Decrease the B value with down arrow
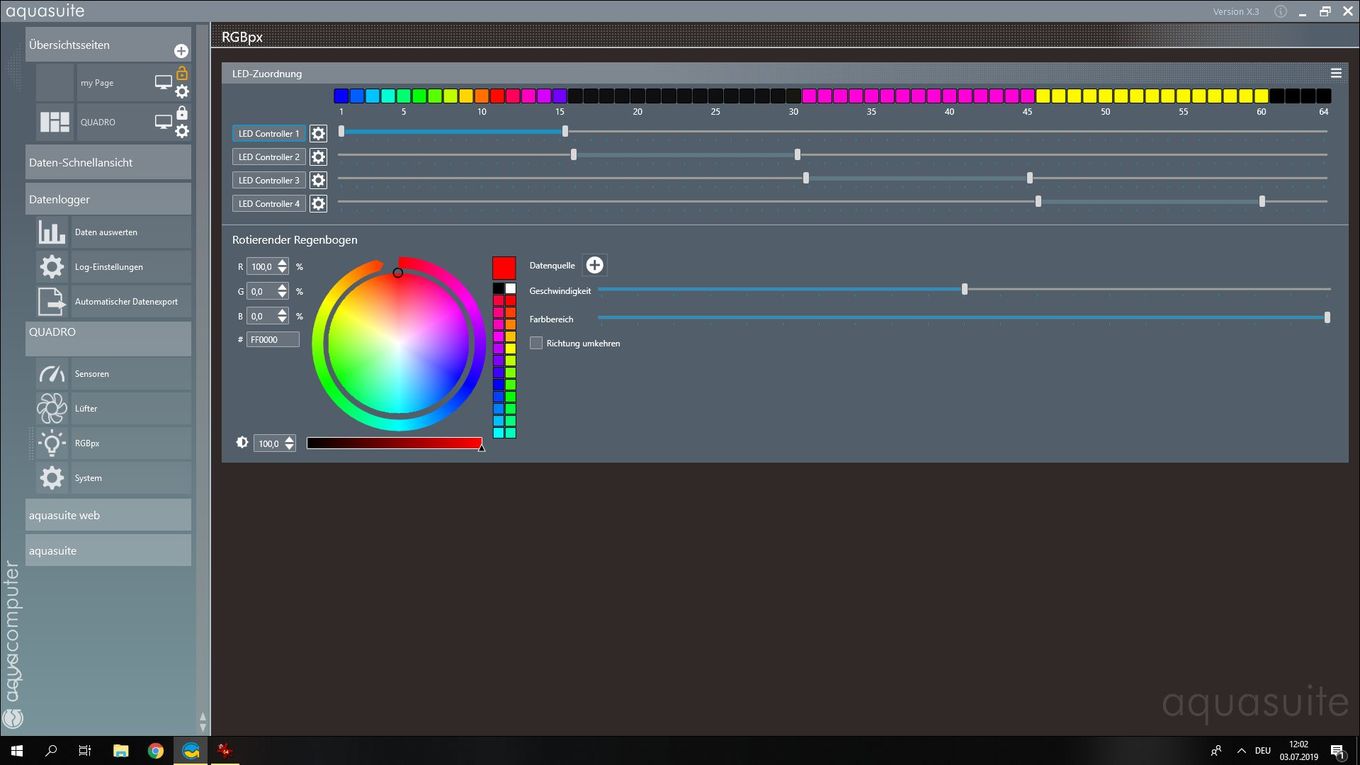The image size is (1360, 765). (x=283, y=319)
